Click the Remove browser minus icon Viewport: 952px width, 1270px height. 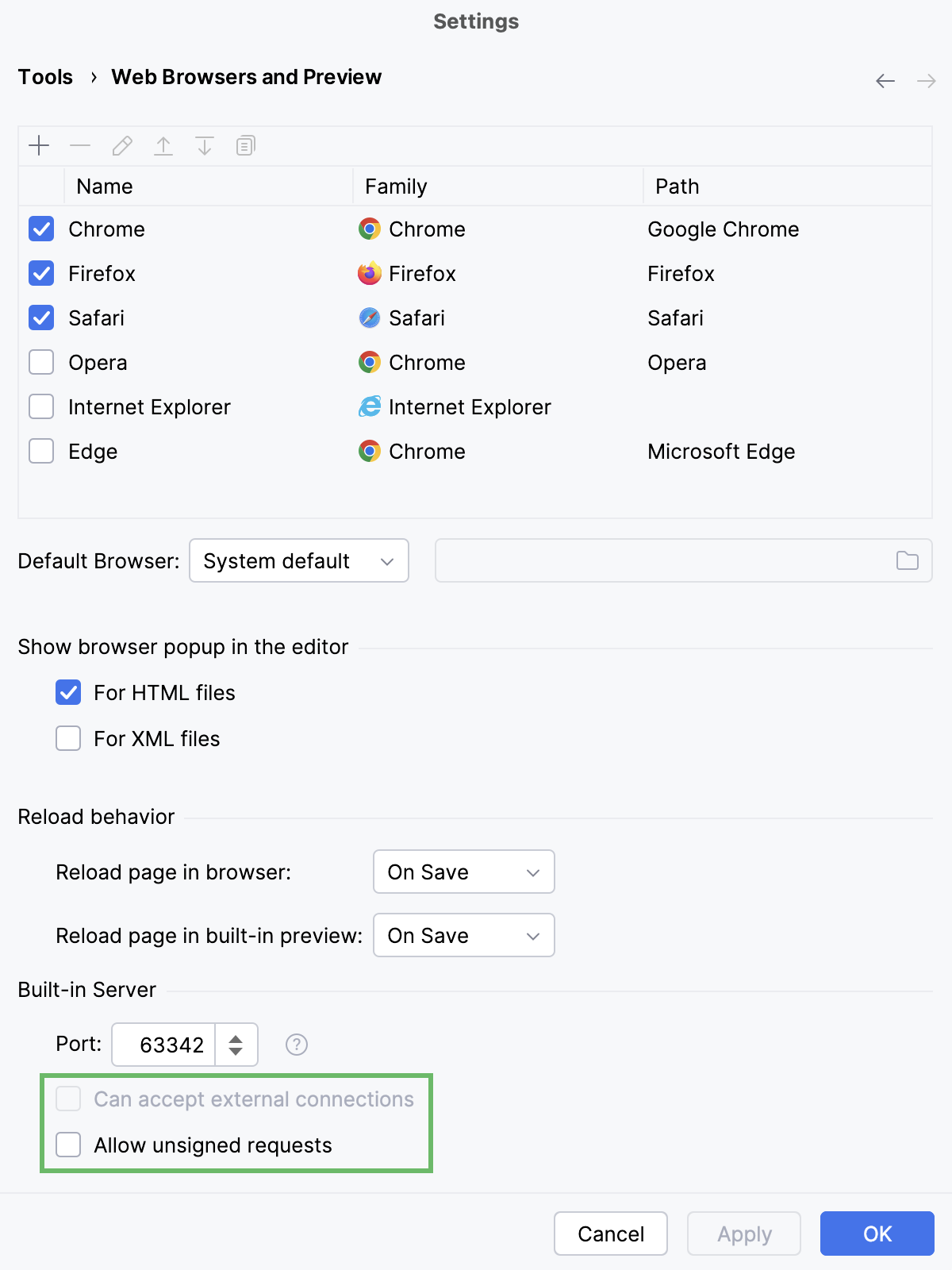point(80,145)
